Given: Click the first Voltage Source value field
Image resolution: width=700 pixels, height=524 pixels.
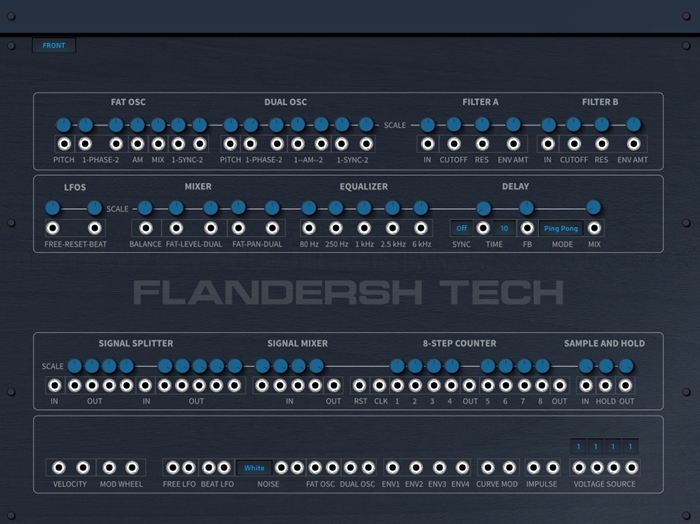Looking at the screenshot, I should [x=578, y=446].
